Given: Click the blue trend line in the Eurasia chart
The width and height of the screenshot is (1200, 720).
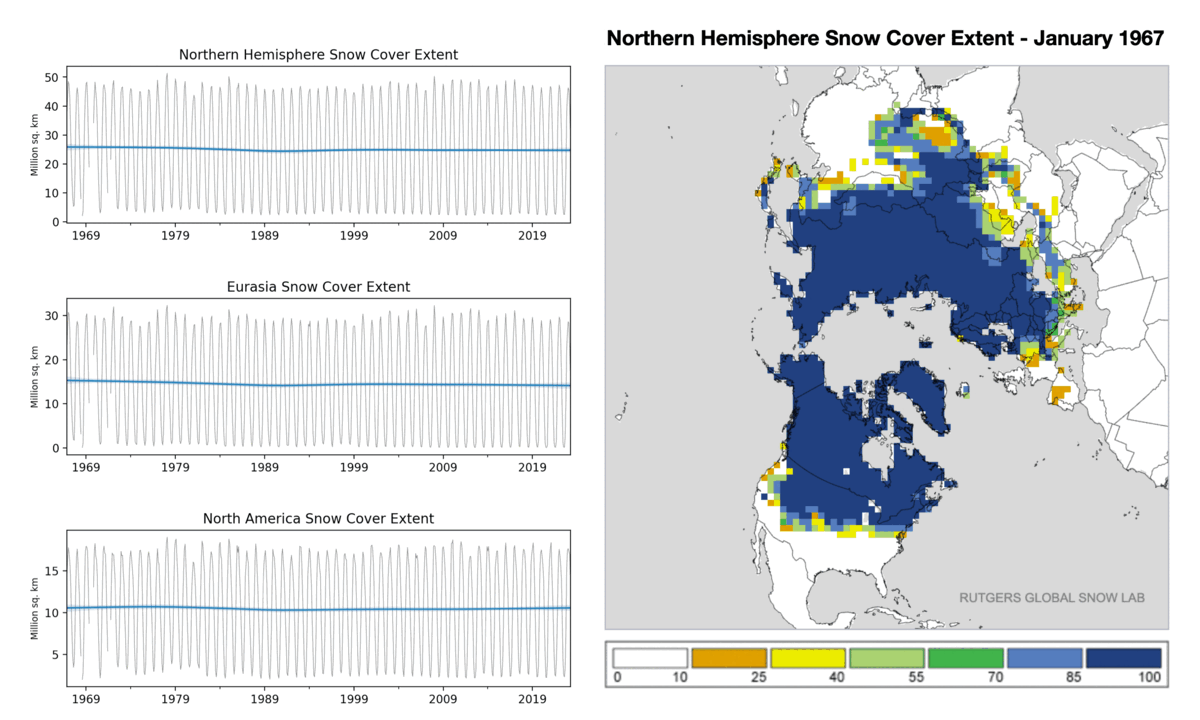Looking at the screenshot, I should pos(318,384).
